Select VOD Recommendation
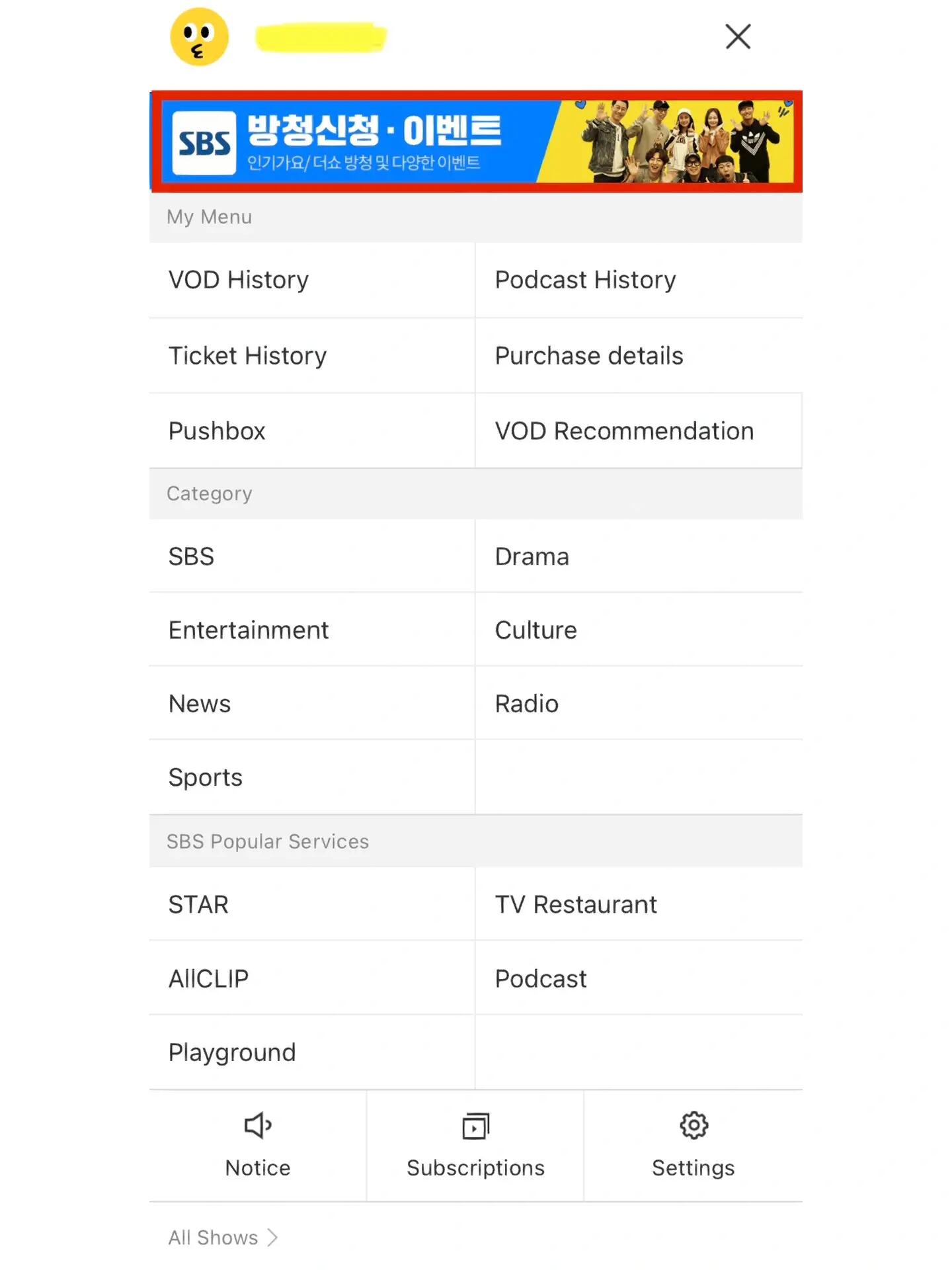The width and height of the screenshot is (952, 1270). (639, 431)
